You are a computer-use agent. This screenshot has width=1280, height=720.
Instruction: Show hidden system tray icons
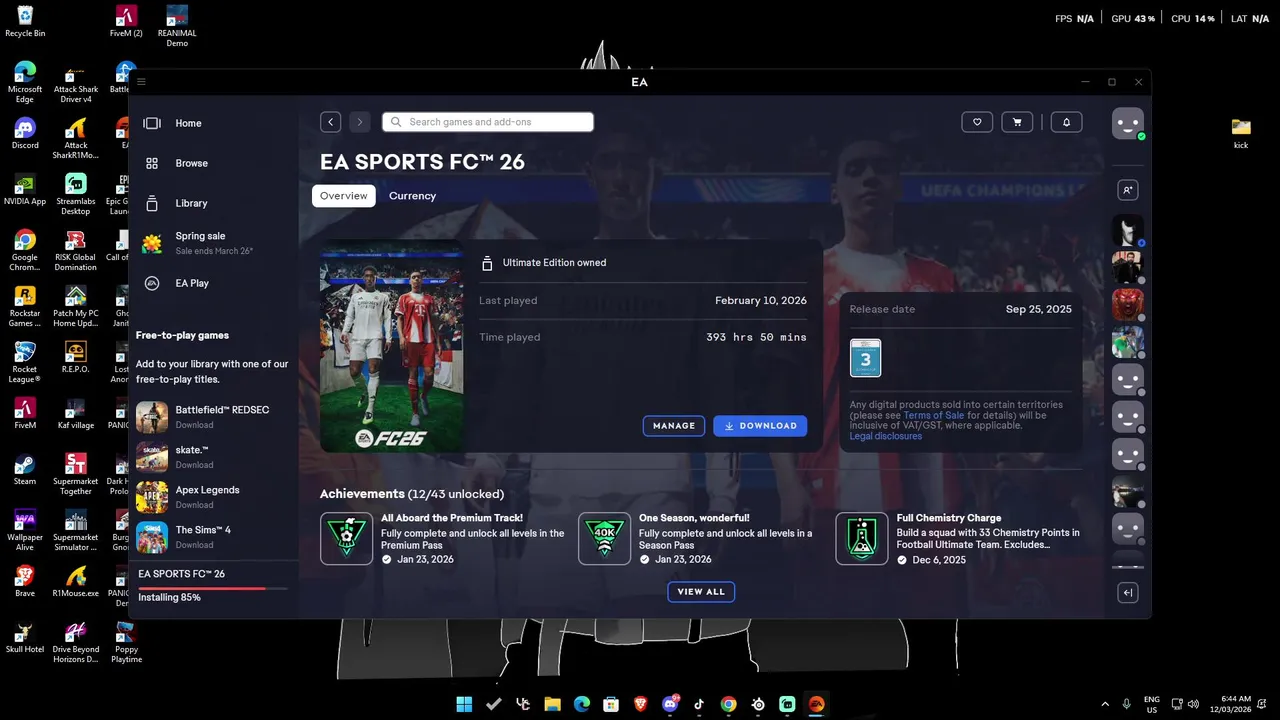coord(1105,704)
